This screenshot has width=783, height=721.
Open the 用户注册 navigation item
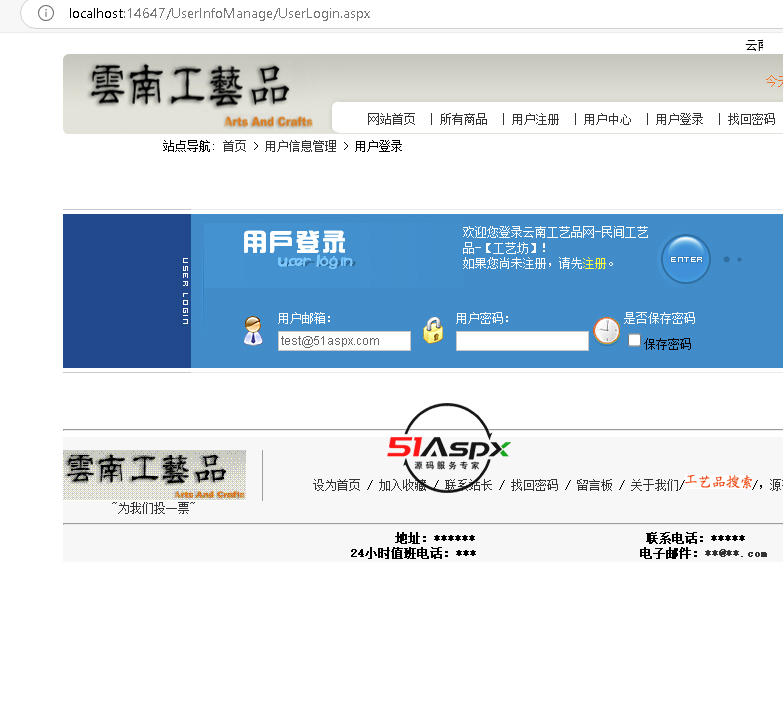click(x=535, y=119)
